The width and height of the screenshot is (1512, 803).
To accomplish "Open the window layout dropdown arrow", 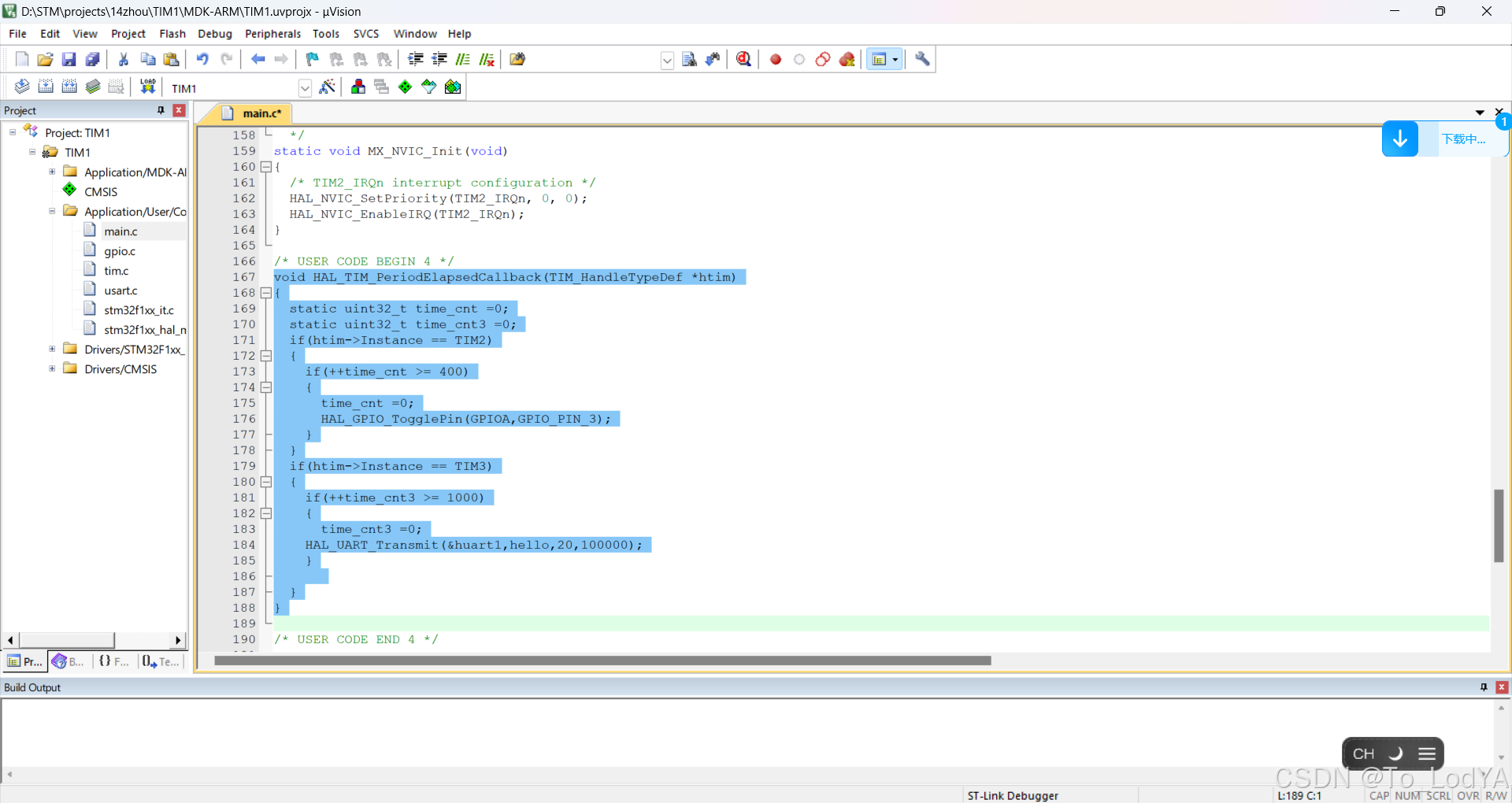I will coord(895,59).
